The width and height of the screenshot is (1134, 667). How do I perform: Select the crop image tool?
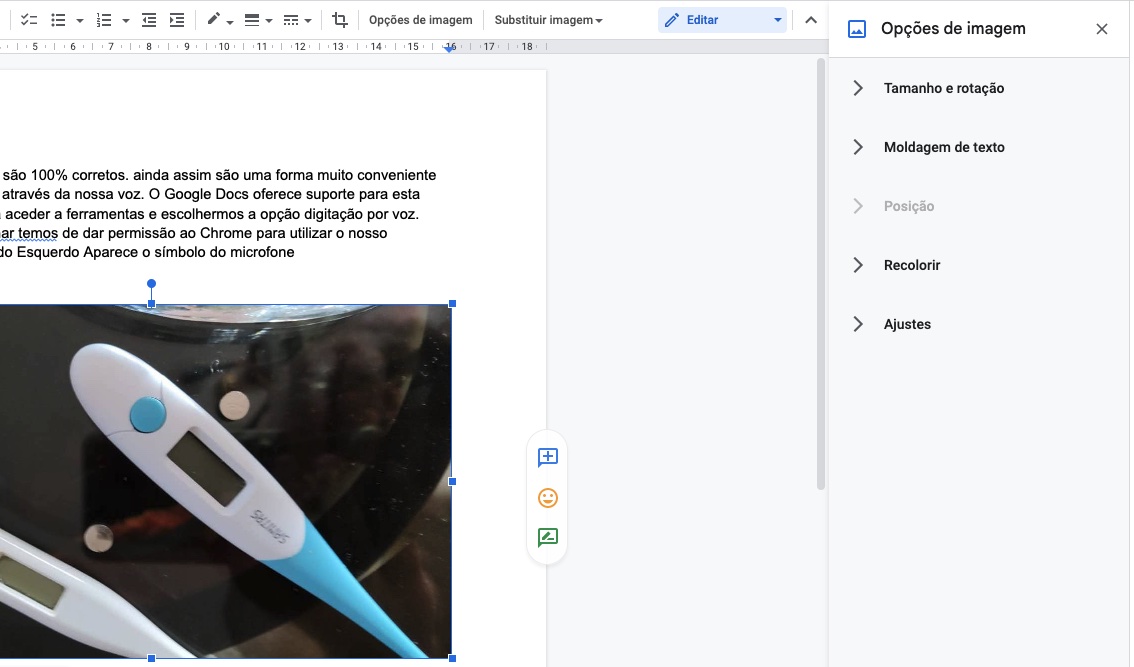pos(339,20)
